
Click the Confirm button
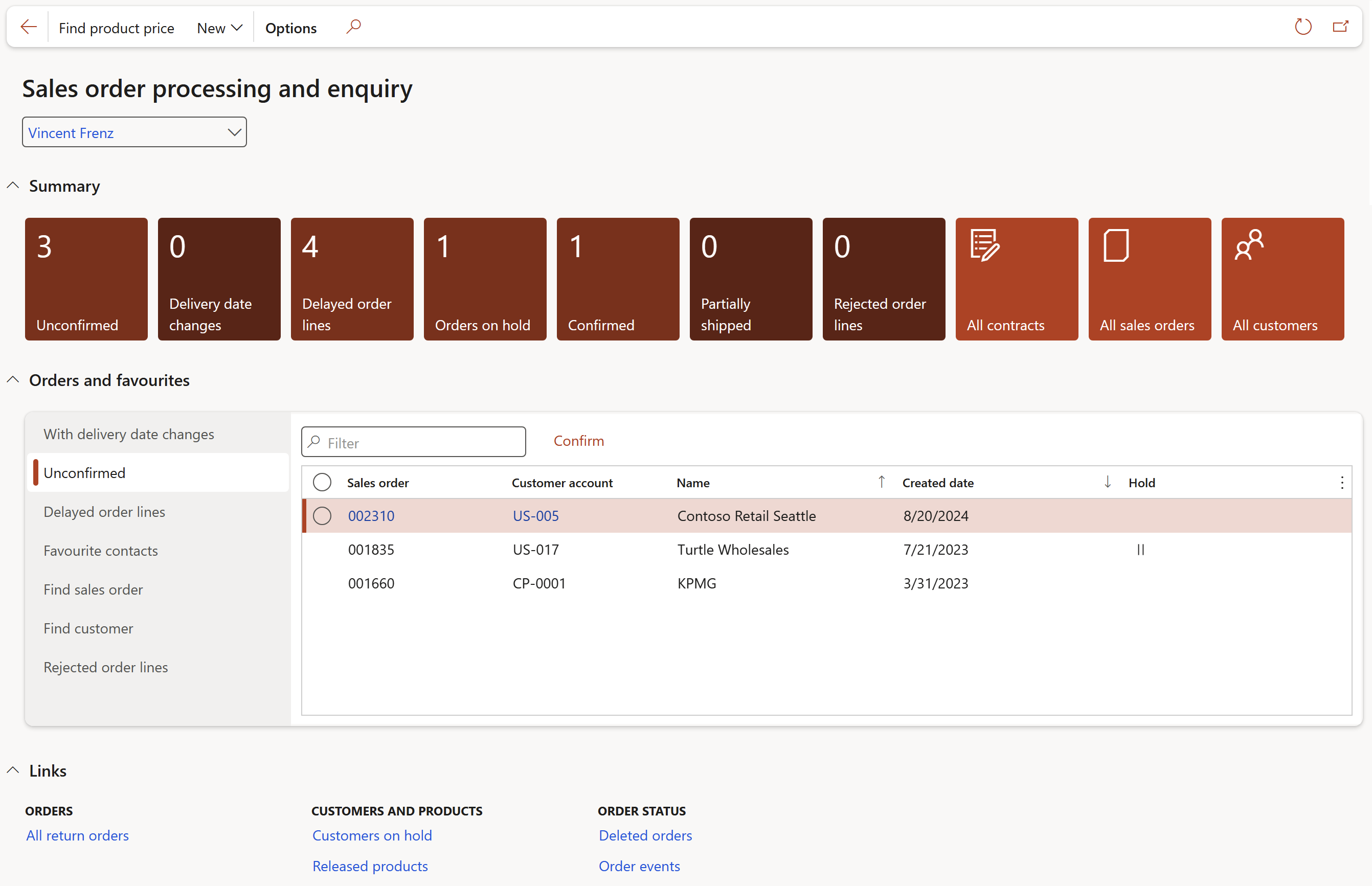[x=578, y=441]
